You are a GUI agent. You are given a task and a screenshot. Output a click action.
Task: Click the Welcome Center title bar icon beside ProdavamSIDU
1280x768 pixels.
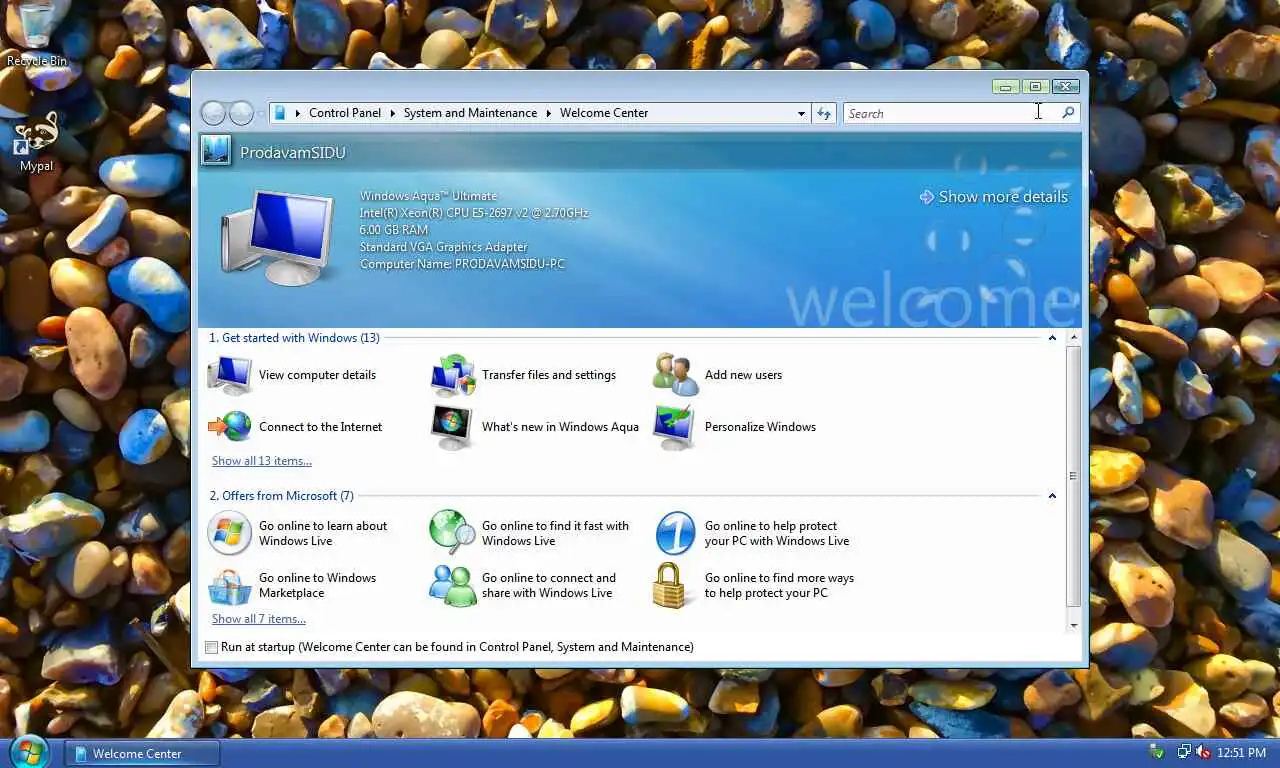(x=215, y=151)
